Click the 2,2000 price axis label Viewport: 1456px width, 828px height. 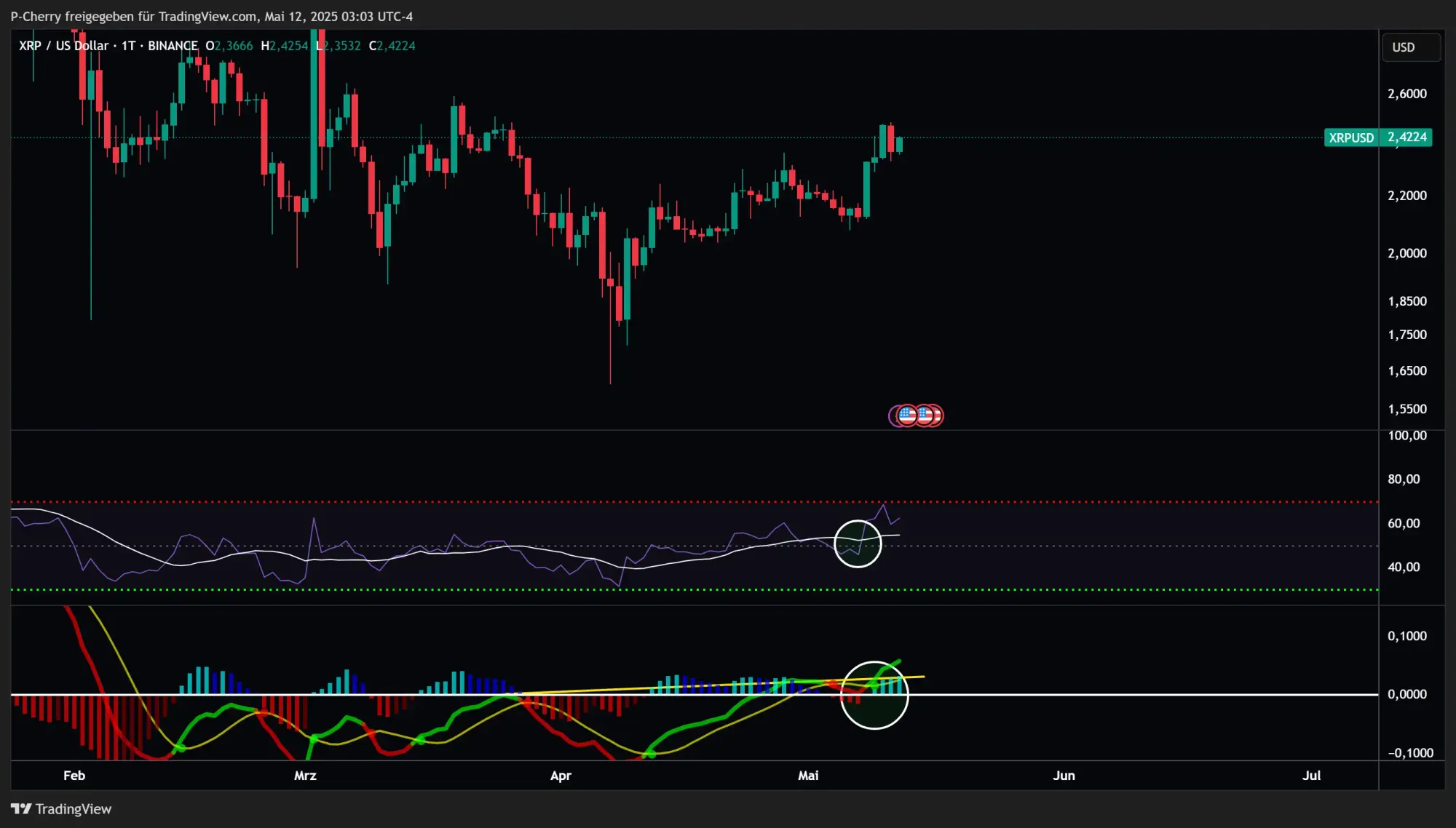[1406, 196]
